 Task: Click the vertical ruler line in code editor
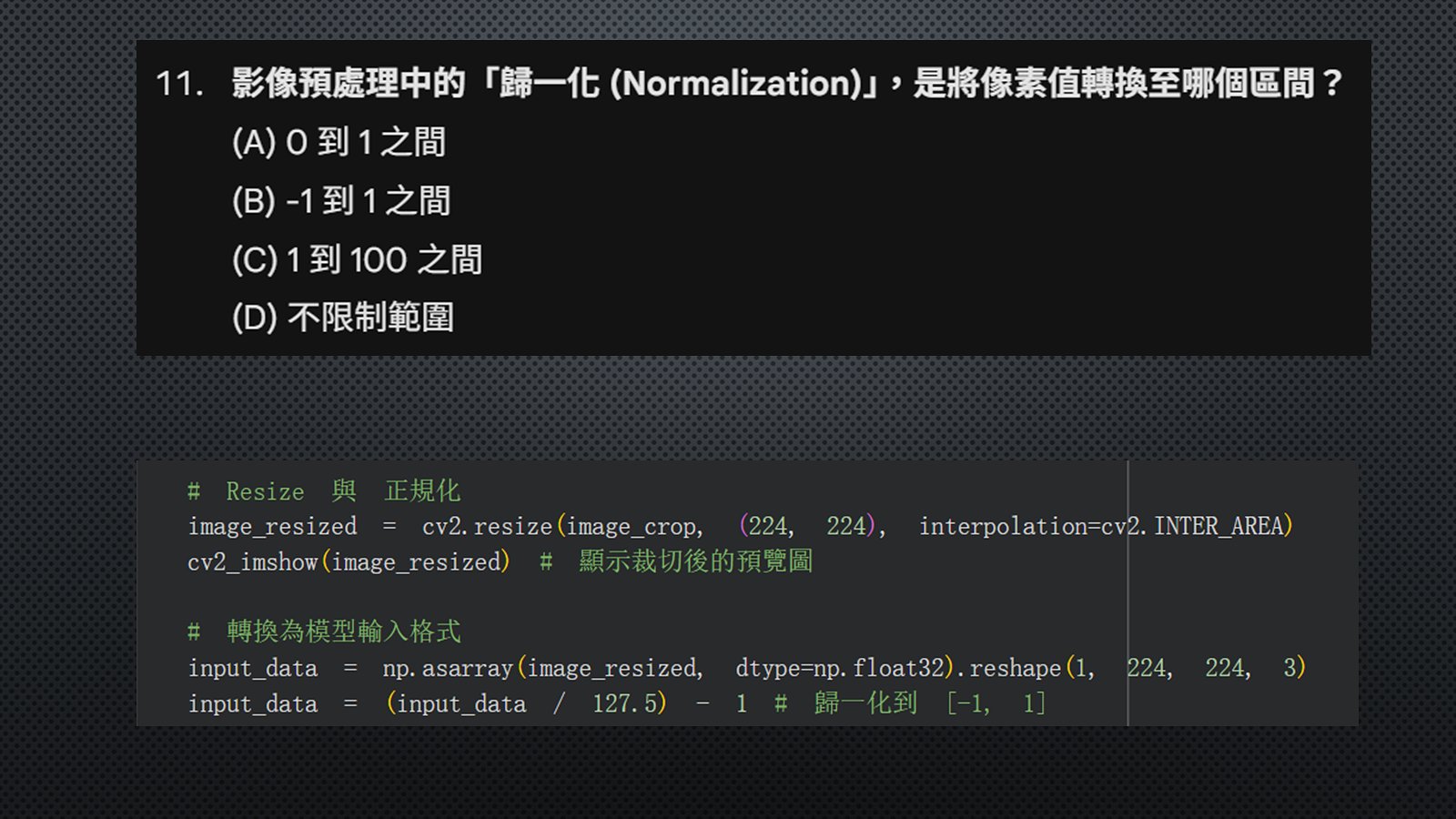tap(1127, 601)
